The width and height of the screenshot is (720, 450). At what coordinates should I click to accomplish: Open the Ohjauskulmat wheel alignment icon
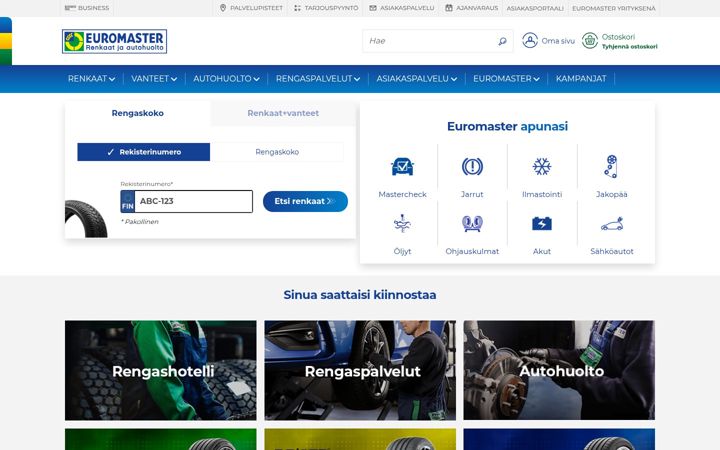coord(472,224)
